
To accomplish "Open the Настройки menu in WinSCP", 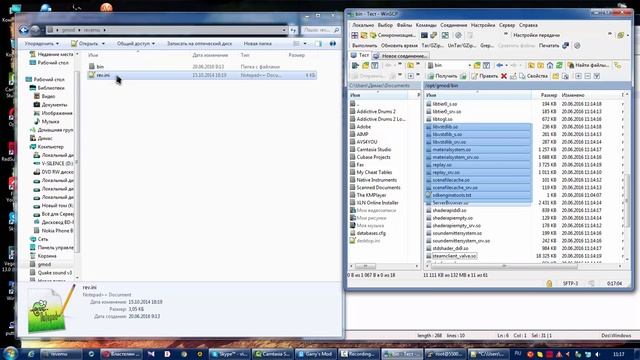I will tap(483, 25).
